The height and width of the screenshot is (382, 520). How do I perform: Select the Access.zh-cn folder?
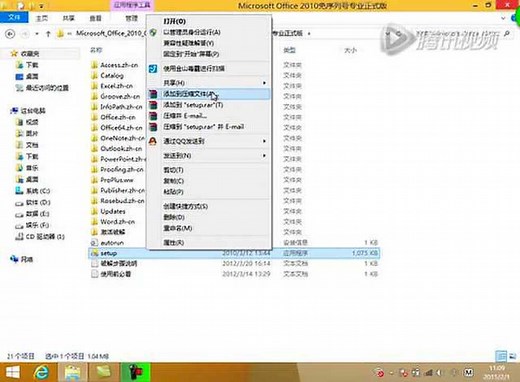[119, 65]
